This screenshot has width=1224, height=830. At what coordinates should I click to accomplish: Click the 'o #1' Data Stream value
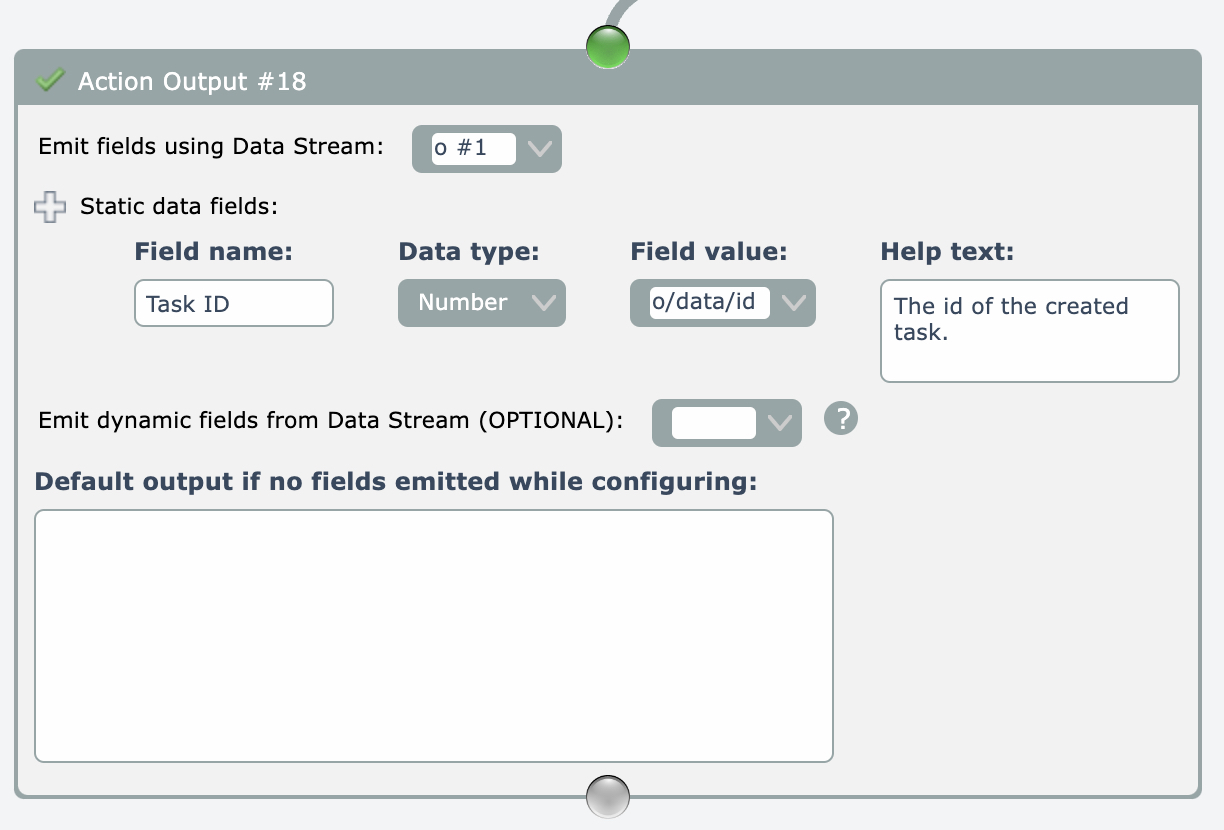473,149
